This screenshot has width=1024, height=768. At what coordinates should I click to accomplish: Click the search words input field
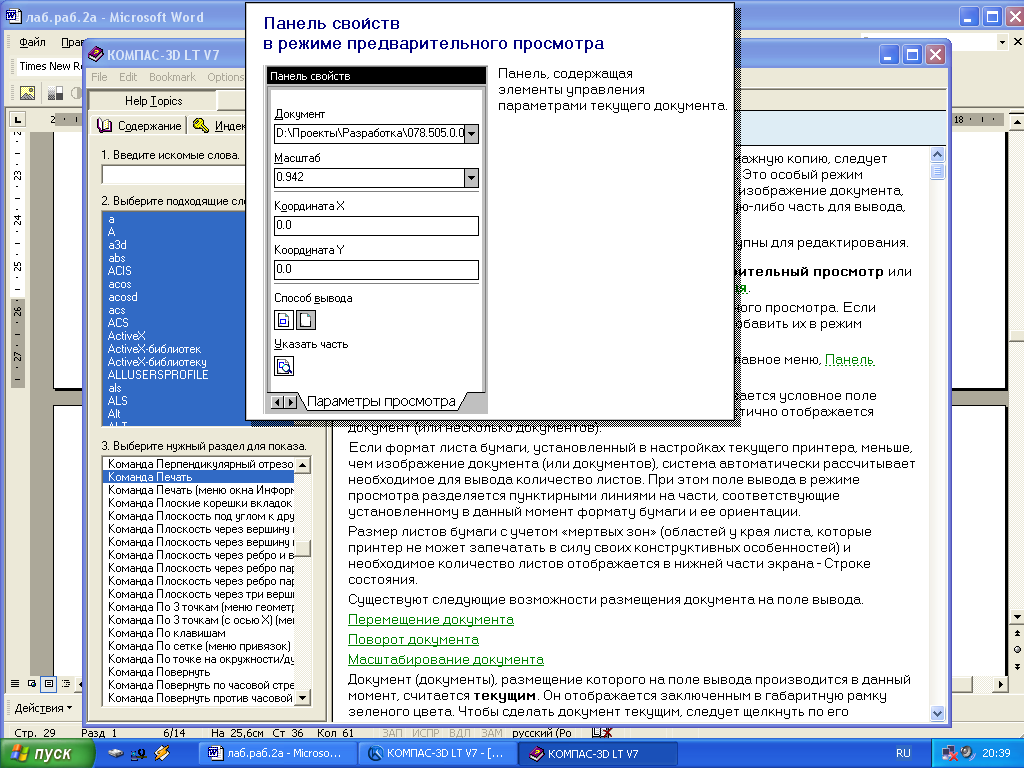pos(174,175)
